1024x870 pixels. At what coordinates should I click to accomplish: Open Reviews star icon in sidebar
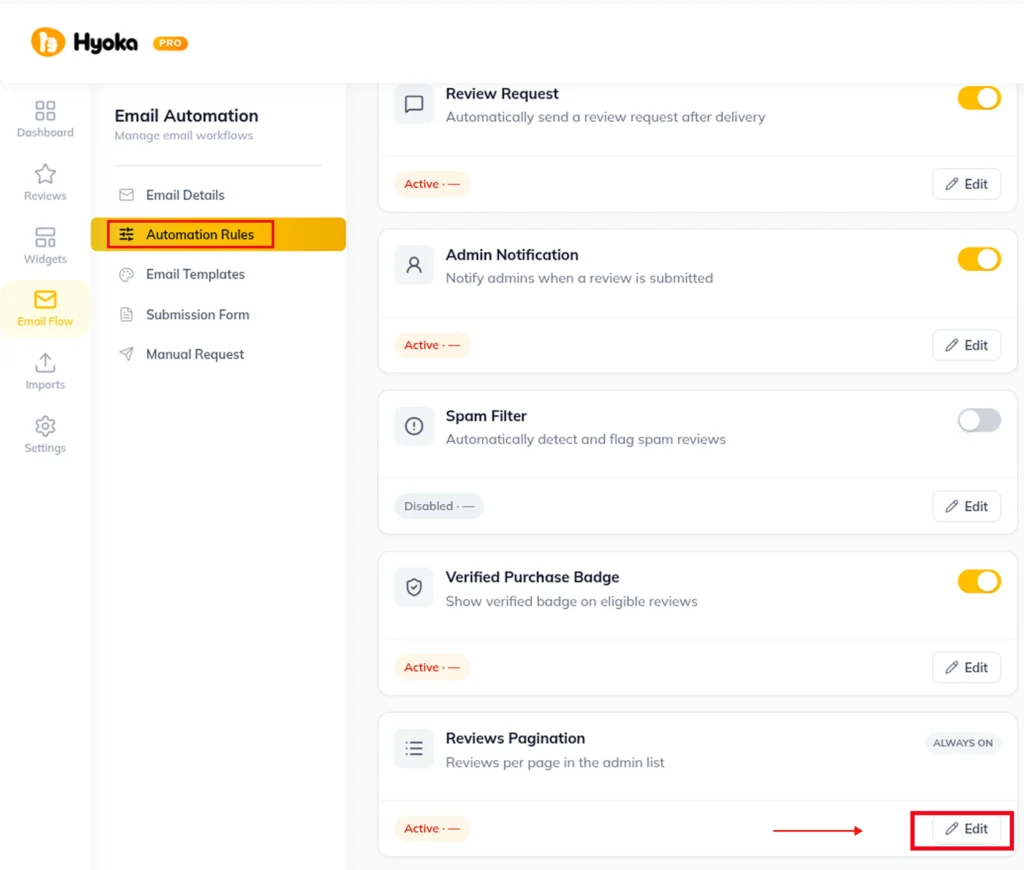pos(45,174)
